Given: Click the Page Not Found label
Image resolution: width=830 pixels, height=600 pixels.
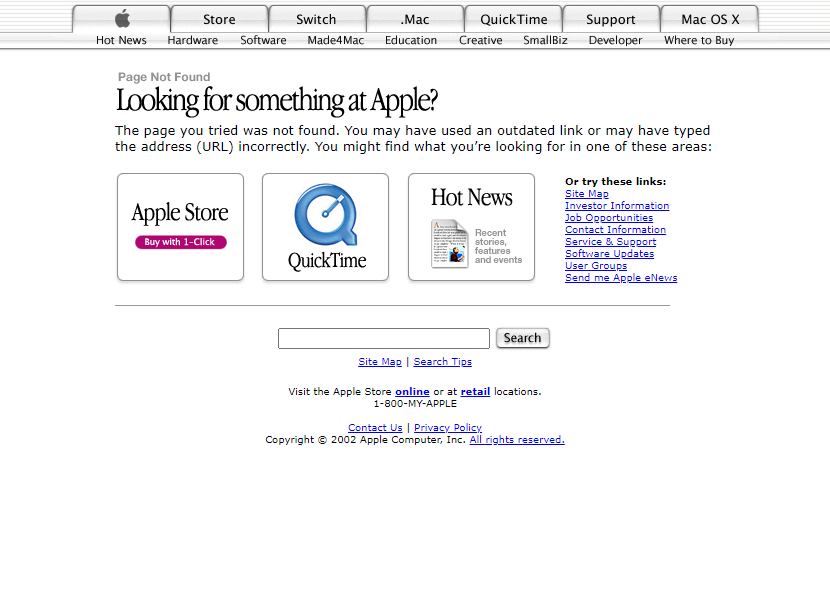Looking at the screenshot, I should click(x=164, y=77).
